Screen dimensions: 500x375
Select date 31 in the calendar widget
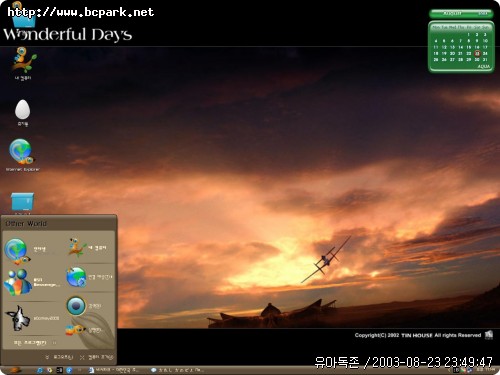click(x=485, y=60)
